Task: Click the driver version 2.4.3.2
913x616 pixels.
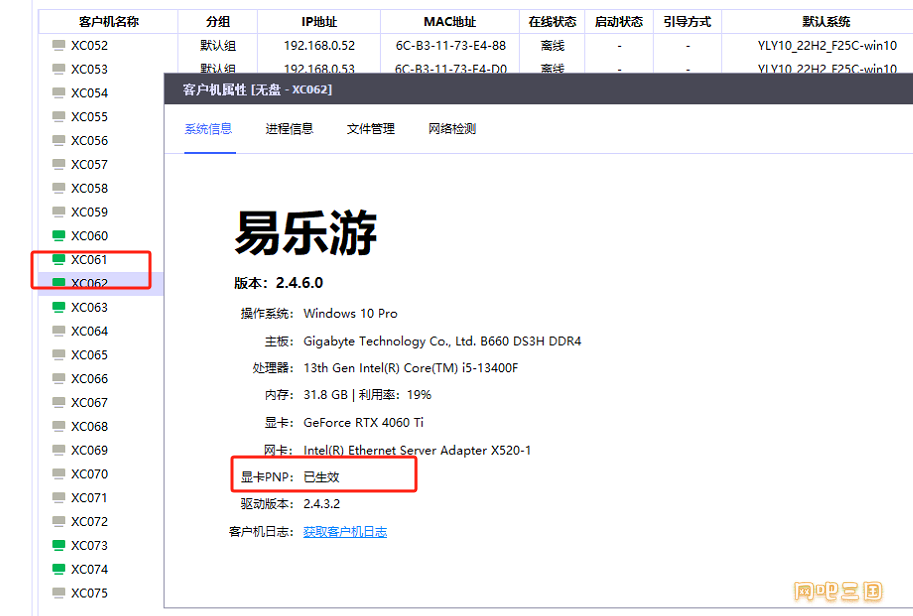Action: tap(321, 504)
